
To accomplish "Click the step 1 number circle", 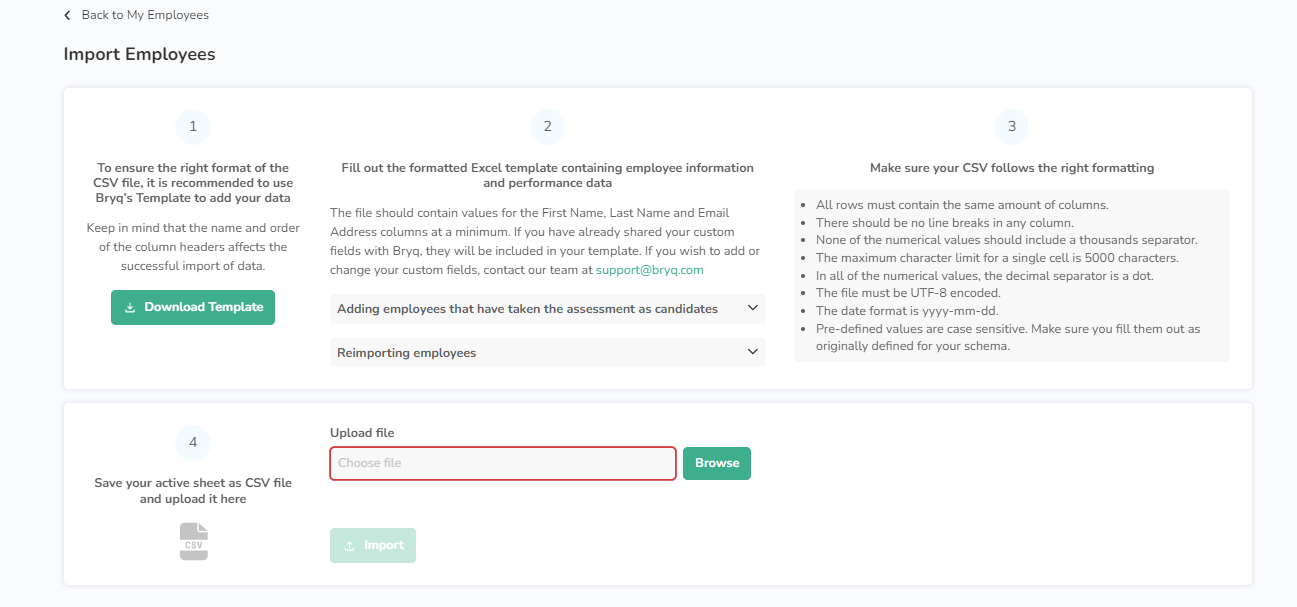I will click(193, 127).
